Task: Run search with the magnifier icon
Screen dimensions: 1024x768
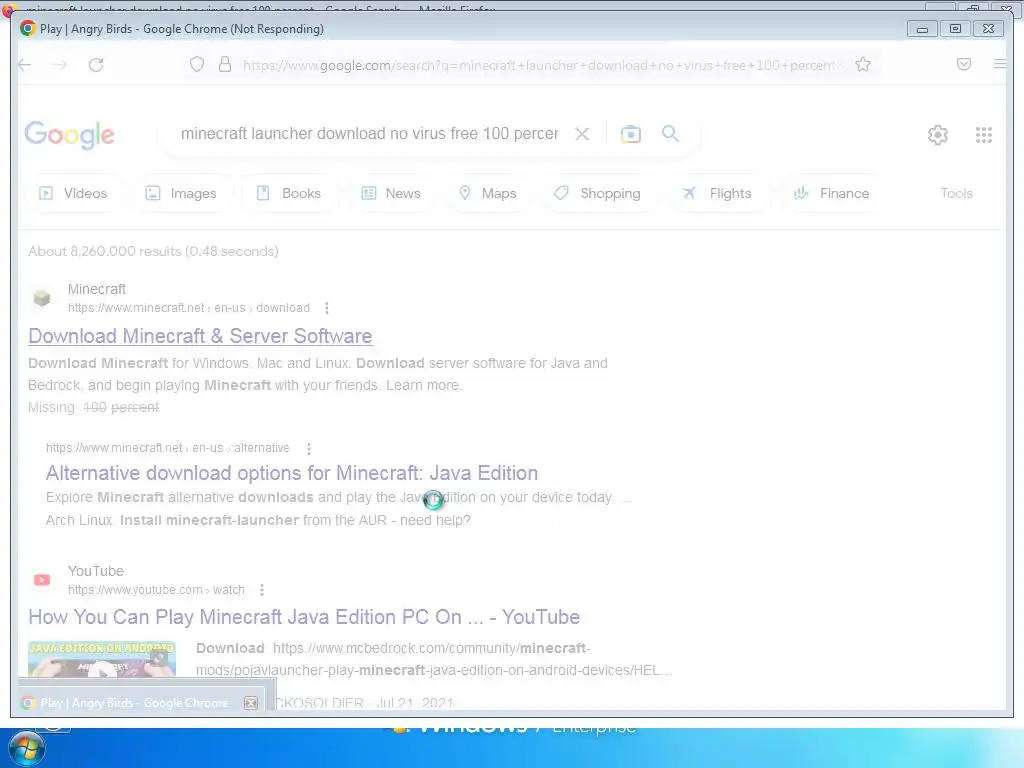Action: coord(670,133)
